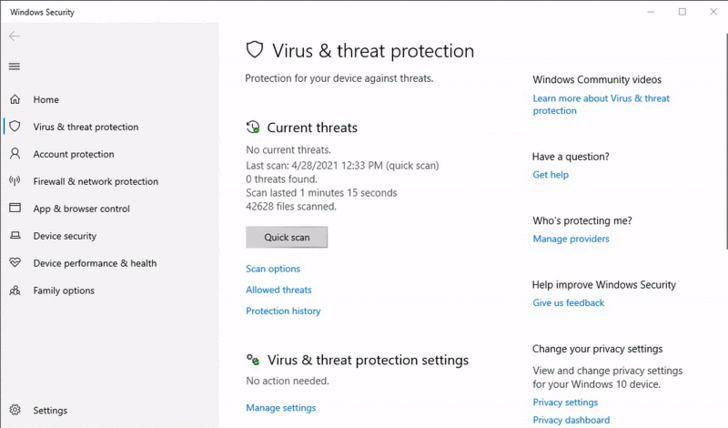
Task: Click the Account protection person icon
Action: point(14,154)
